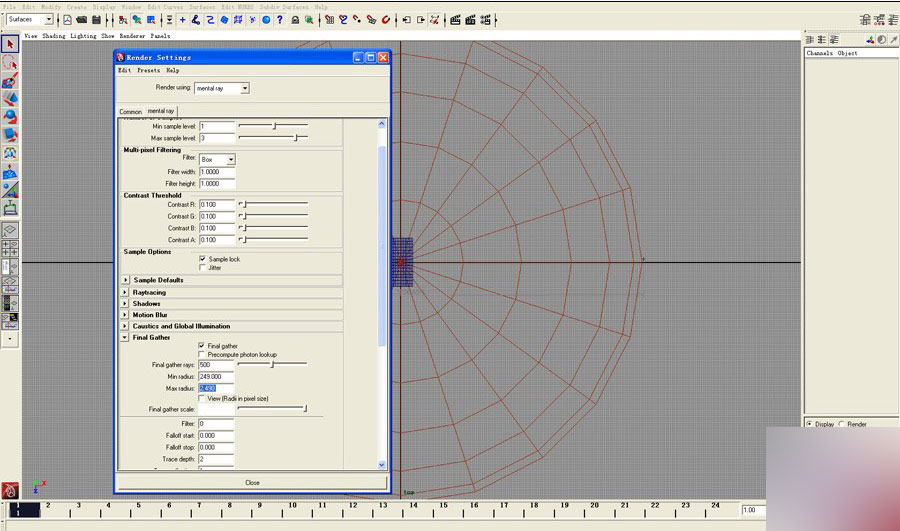Open Presets menu in Render Settings
Viewport: 900px width, 531px height.
pos(148,71)
